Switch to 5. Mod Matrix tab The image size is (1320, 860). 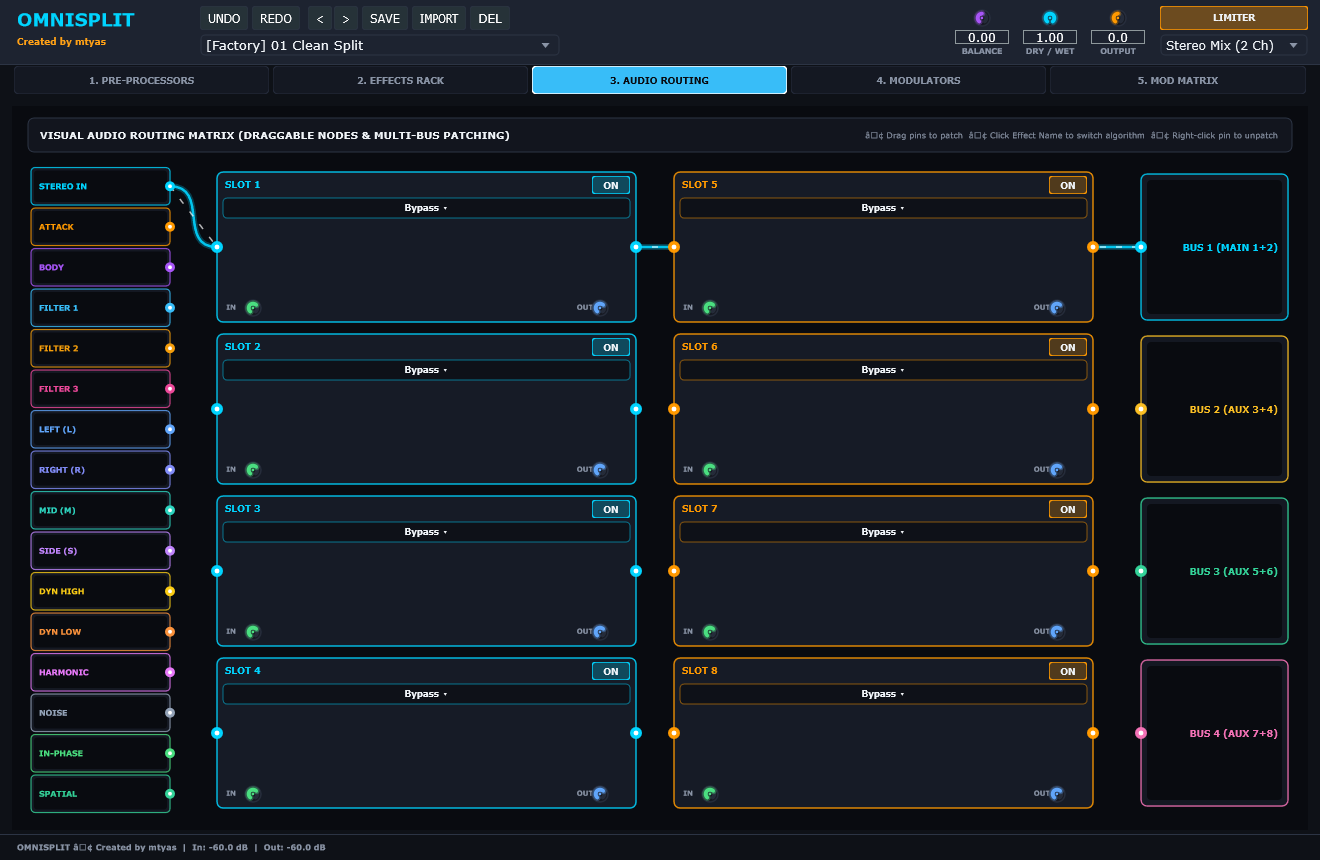[1177, 80]
